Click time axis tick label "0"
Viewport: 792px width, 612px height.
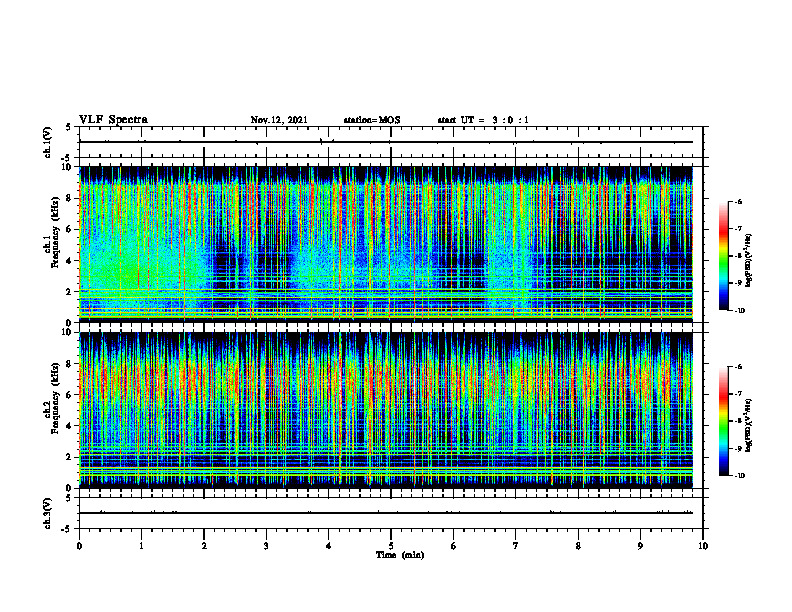tap(79, 546)
